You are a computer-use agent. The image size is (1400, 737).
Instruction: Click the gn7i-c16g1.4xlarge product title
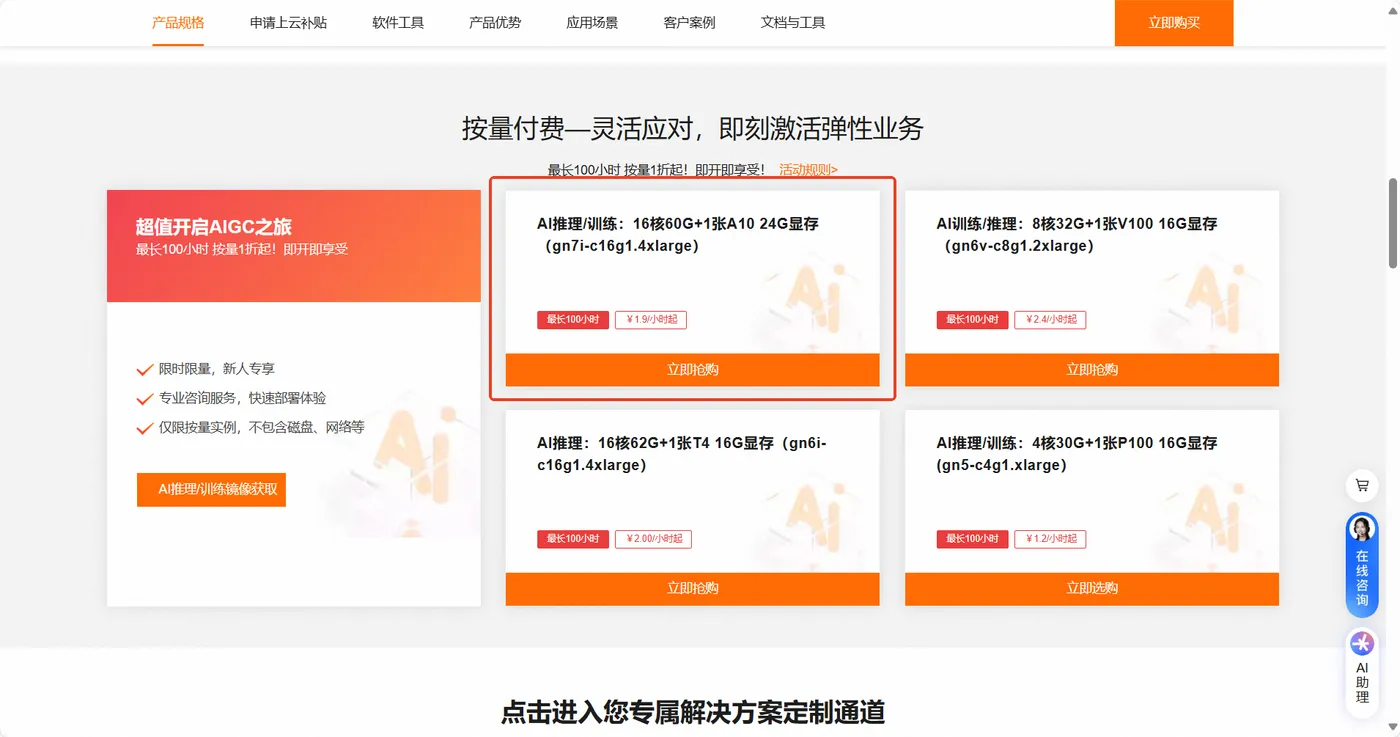(x=678, y=235)
